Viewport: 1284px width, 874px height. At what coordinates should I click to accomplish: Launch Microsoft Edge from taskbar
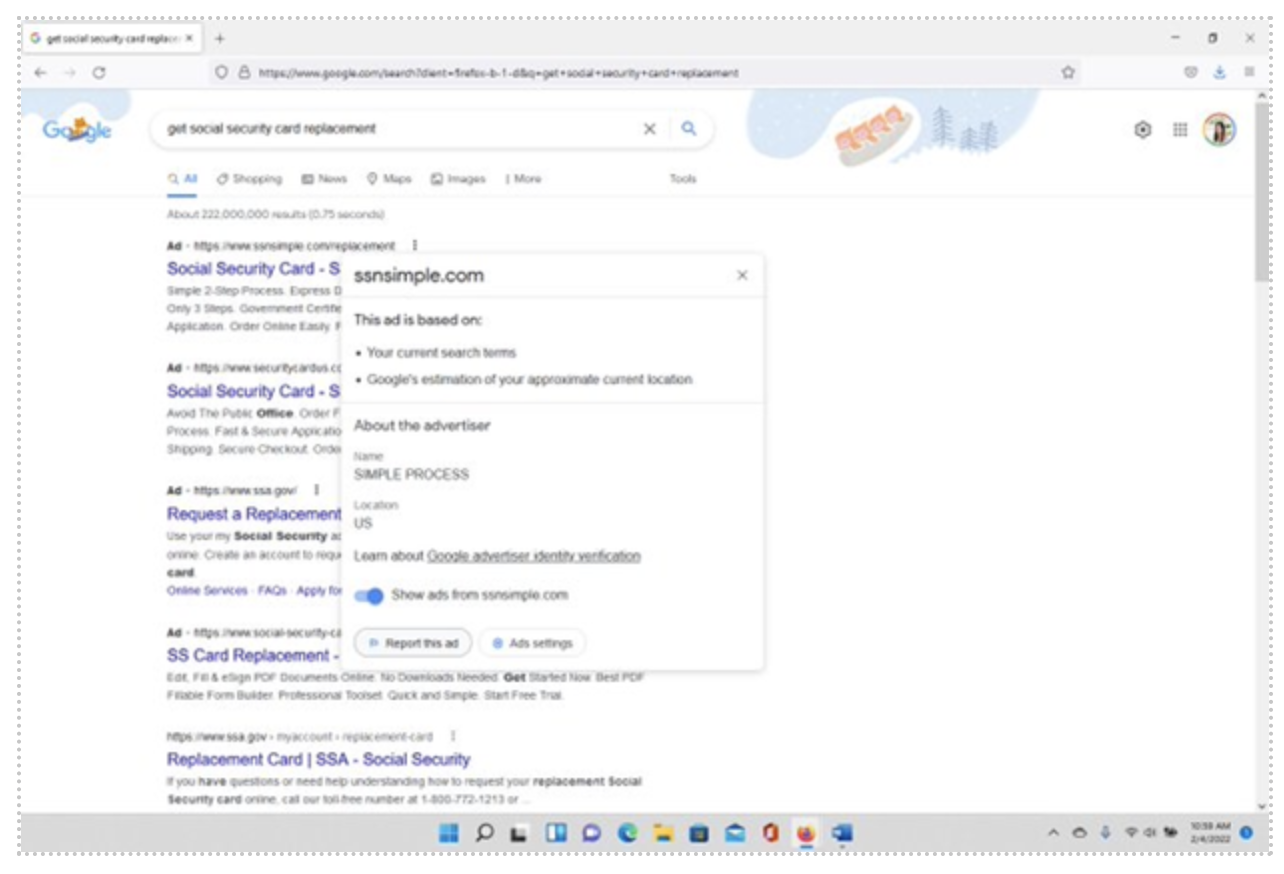click(627, 833)
